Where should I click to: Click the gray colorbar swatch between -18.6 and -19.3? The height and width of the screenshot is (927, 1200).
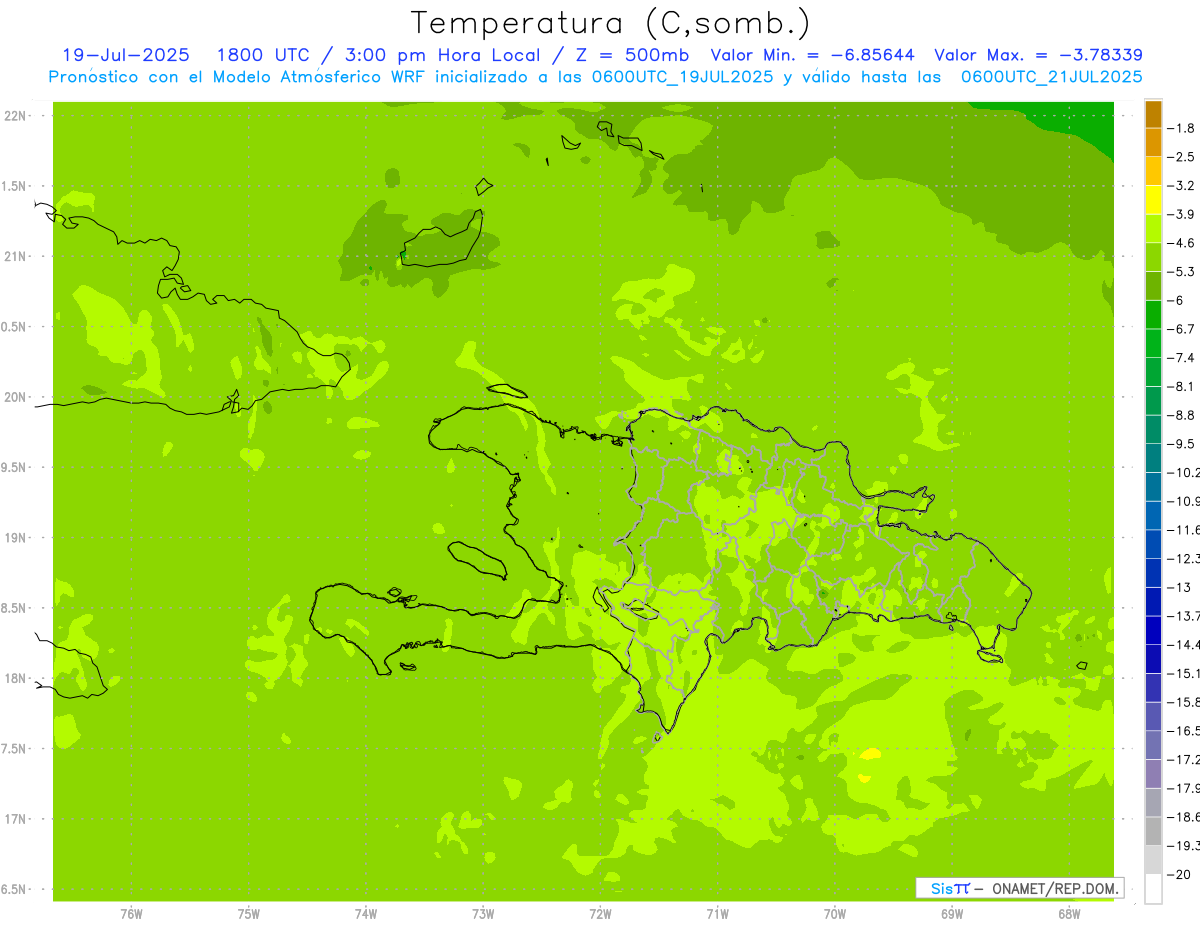(1153, 831)
